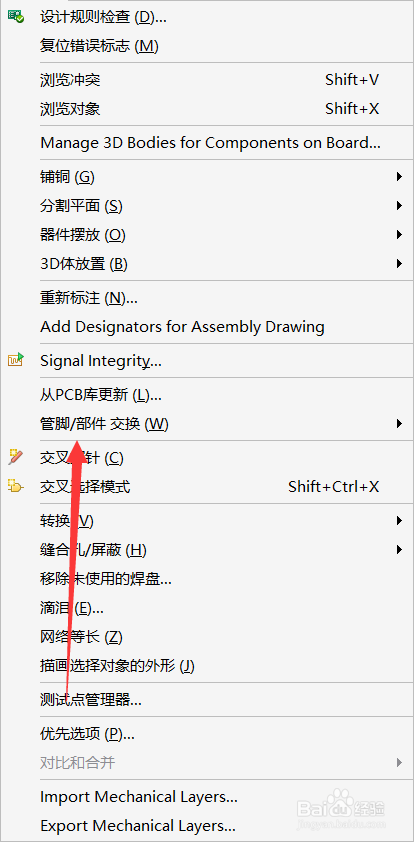Expand the 3D体放置 (B) submenu arrow
Screen dimensions: 414x842
tap(399, 263)
